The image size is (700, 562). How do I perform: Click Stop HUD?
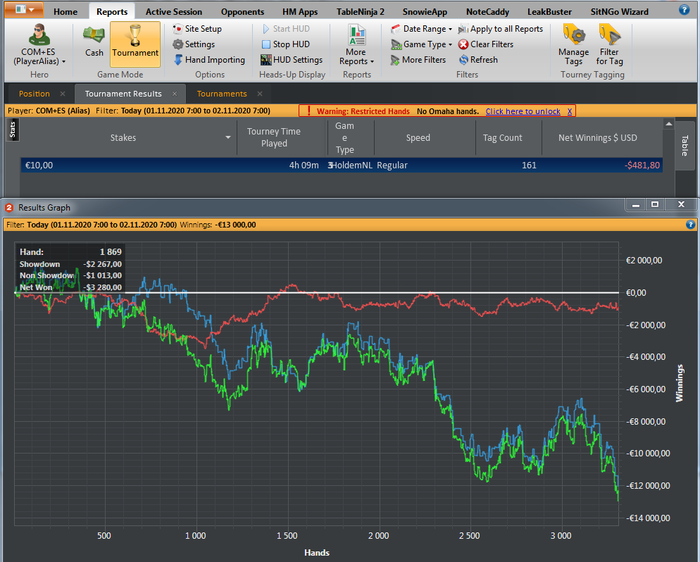286,44
